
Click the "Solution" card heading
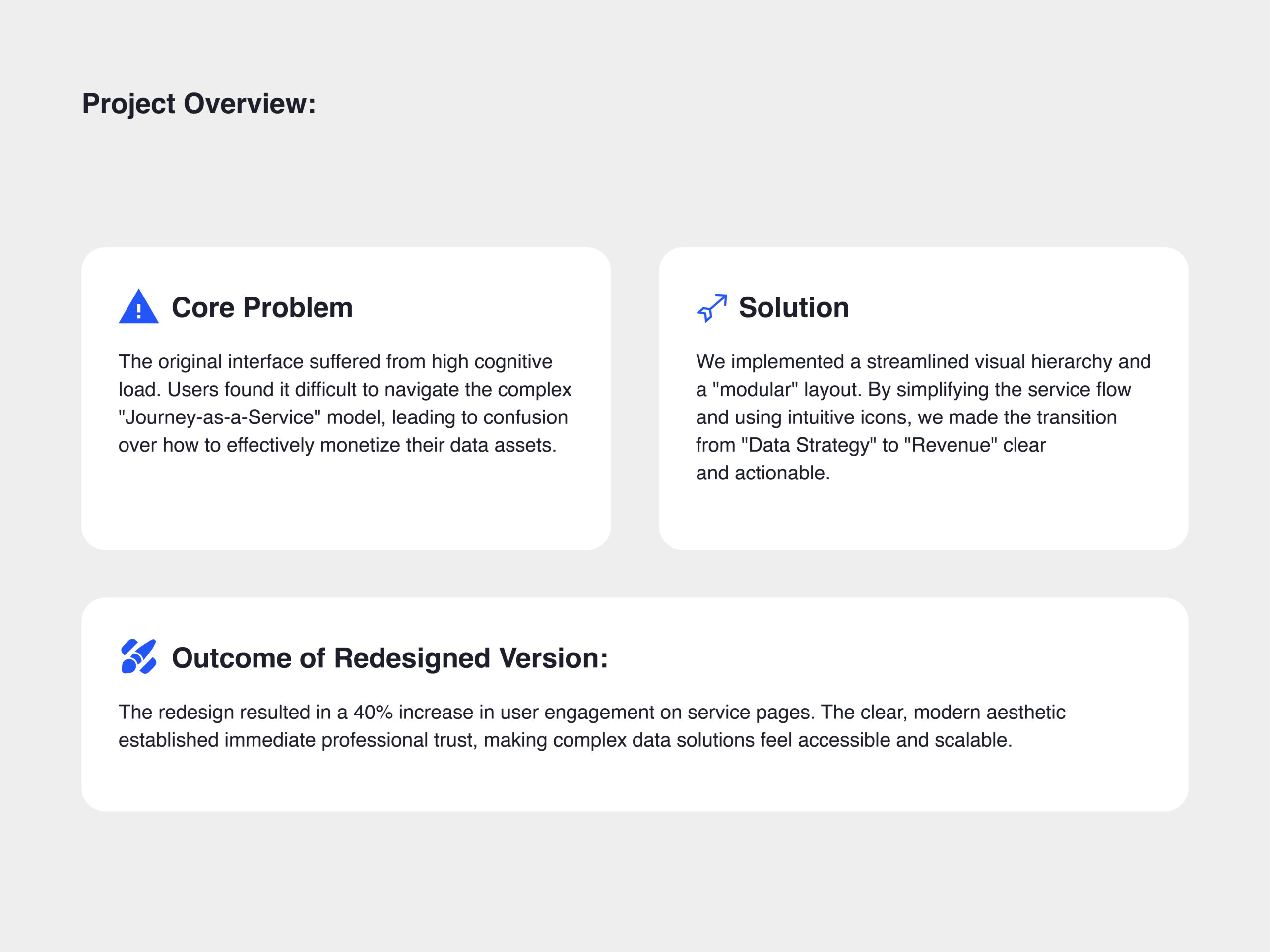[793, 307]
